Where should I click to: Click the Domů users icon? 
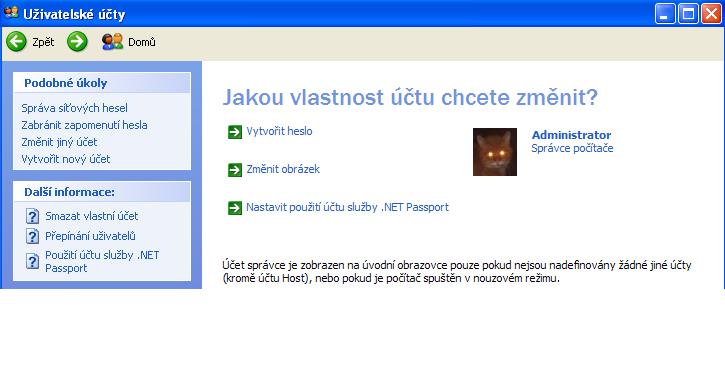[112, 42]
